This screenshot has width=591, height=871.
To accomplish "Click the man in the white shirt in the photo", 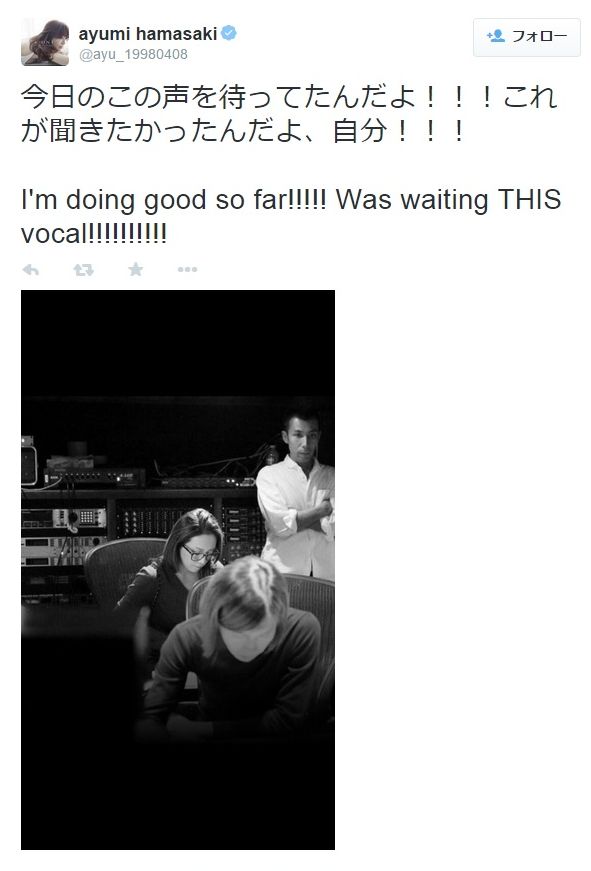I will point(297,494).
